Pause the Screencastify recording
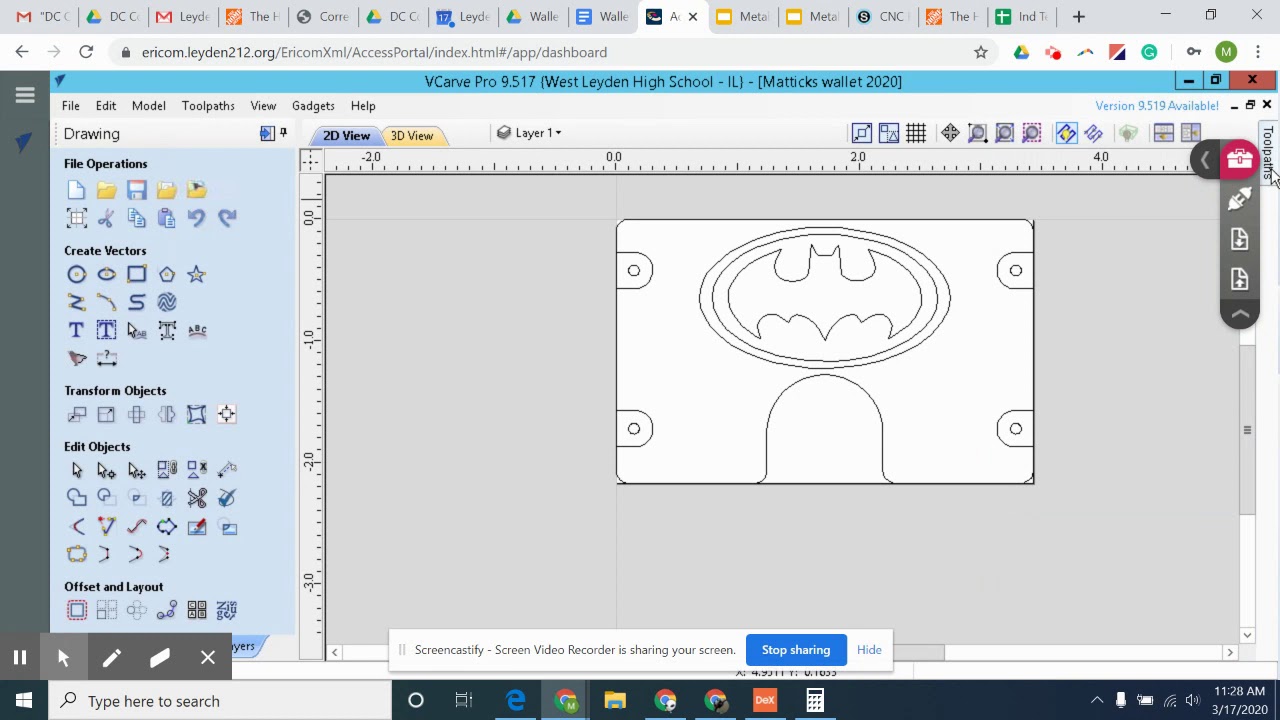This screenshot has width=1280, height=720. click(x=19, y=657)
